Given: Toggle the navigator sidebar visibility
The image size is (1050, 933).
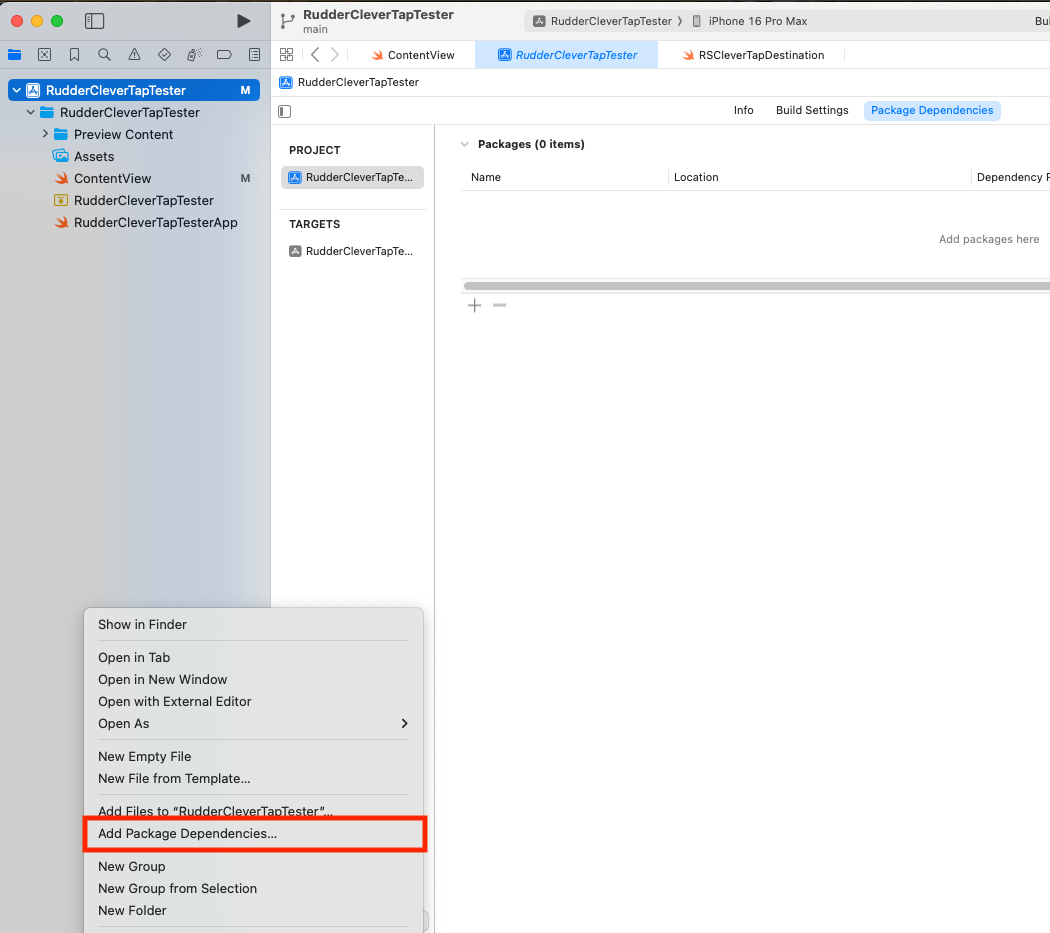Looking at the screenshot, I should pyautogui.click(x=94, y=21).
